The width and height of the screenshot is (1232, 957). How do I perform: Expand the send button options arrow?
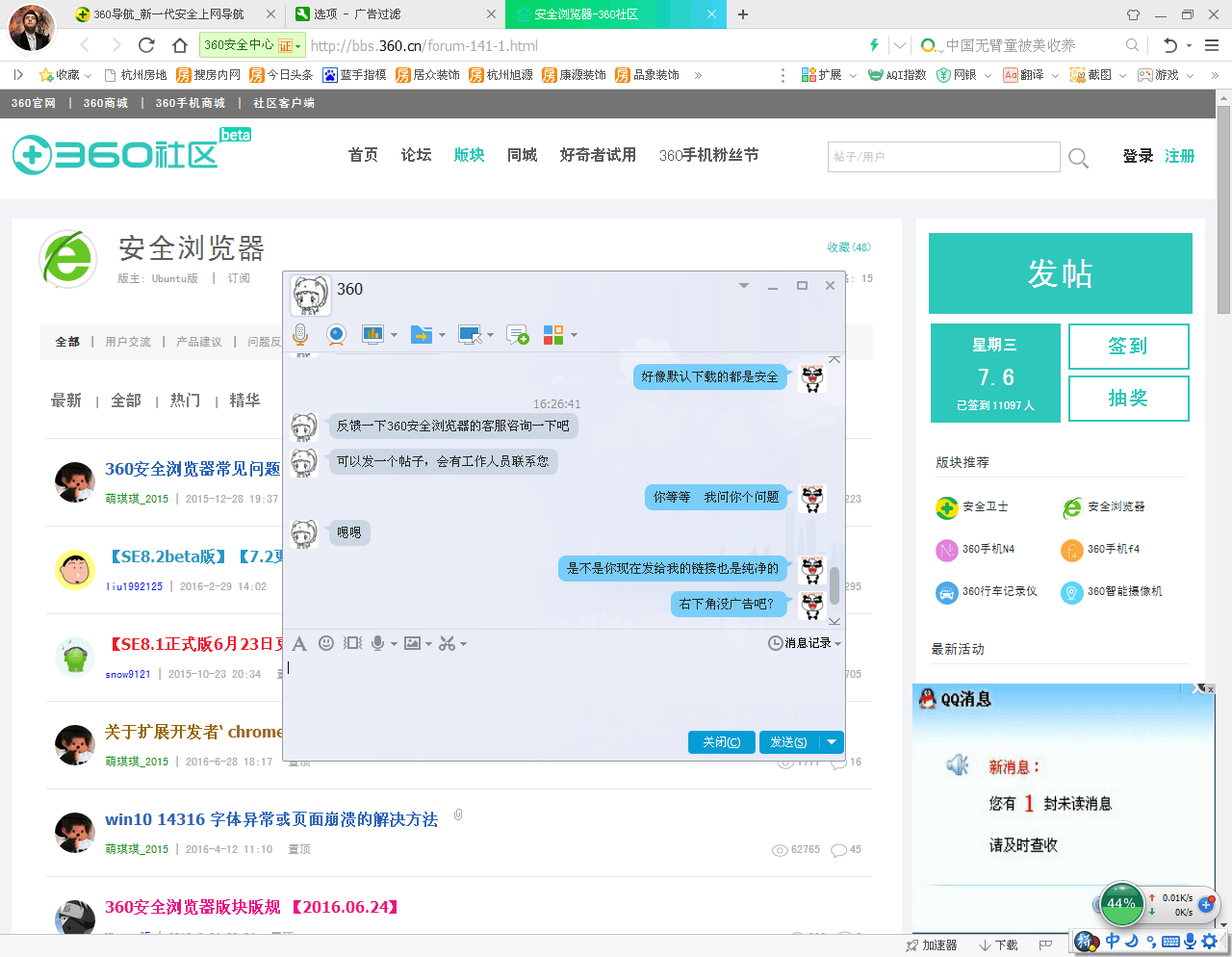(x=832, y=742)
